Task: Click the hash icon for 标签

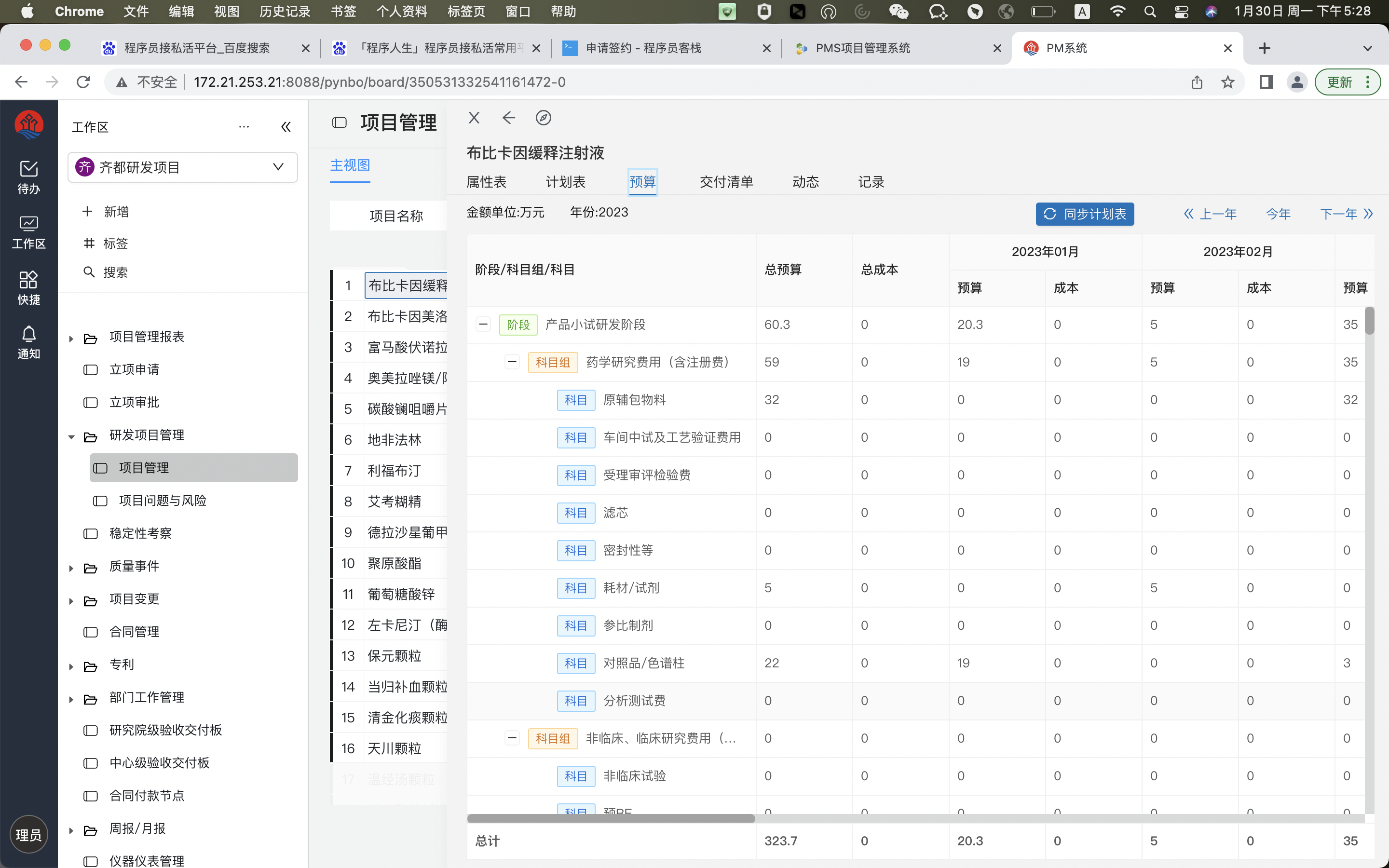Action: (89, 243)
